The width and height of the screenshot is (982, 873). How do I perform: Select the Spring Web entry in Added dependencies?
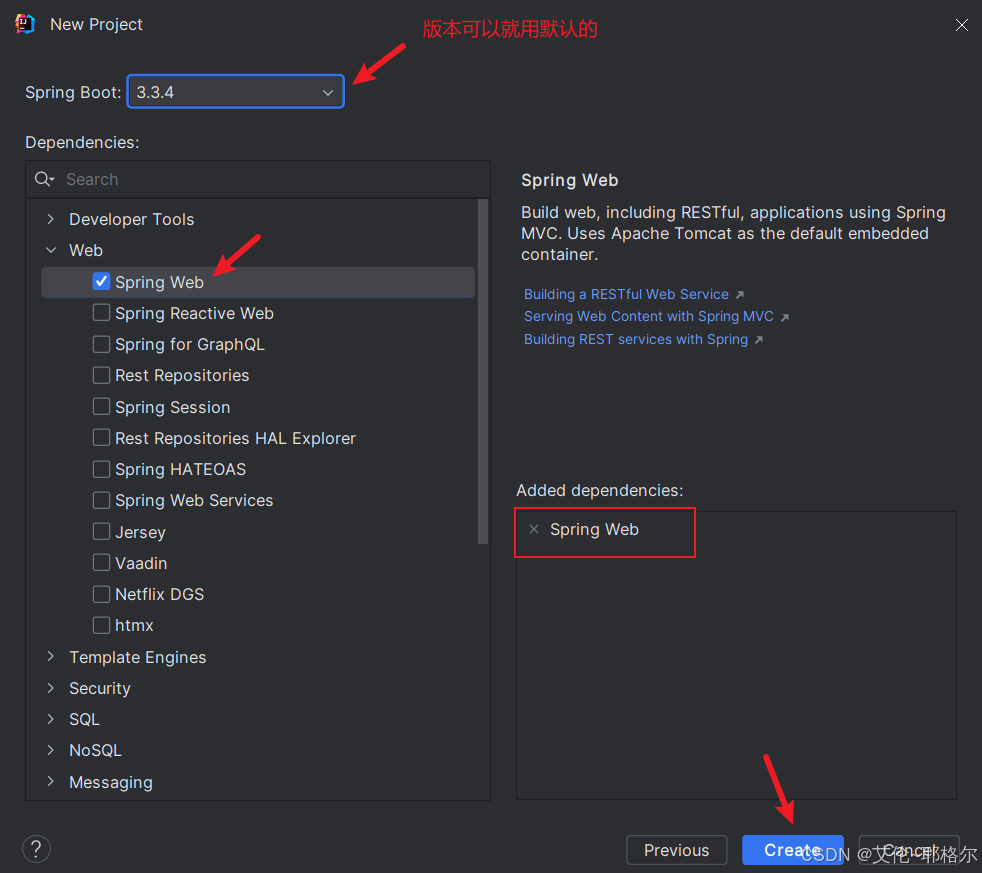(x=594, y=529)
